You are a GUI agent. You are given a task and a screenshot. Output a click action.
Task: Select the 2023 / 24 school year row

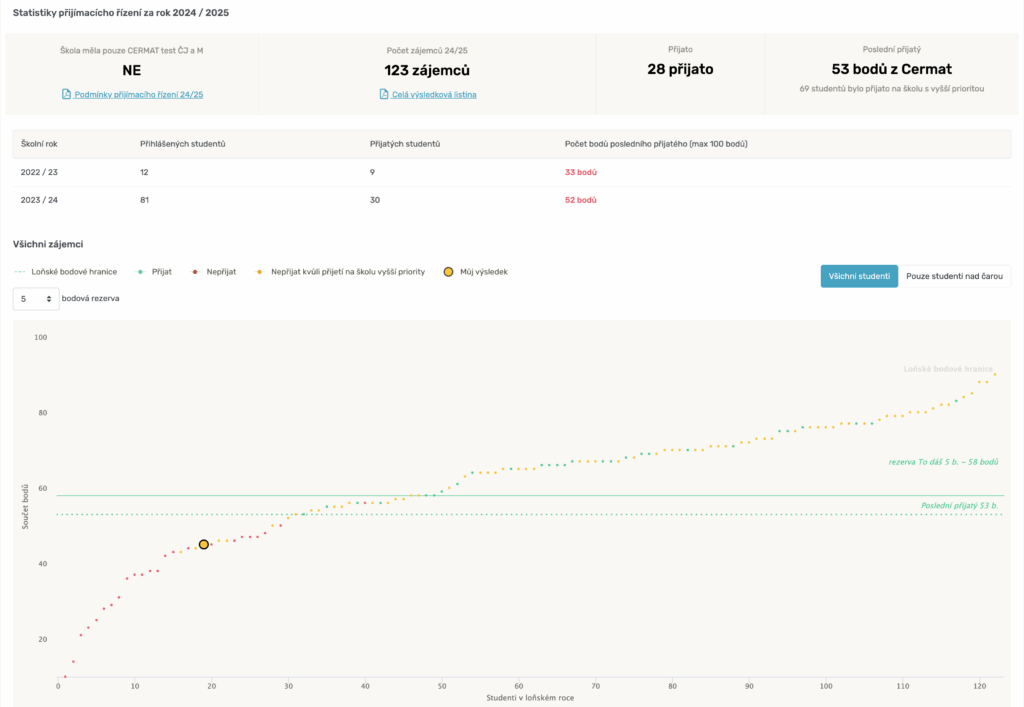click(39, 200)
